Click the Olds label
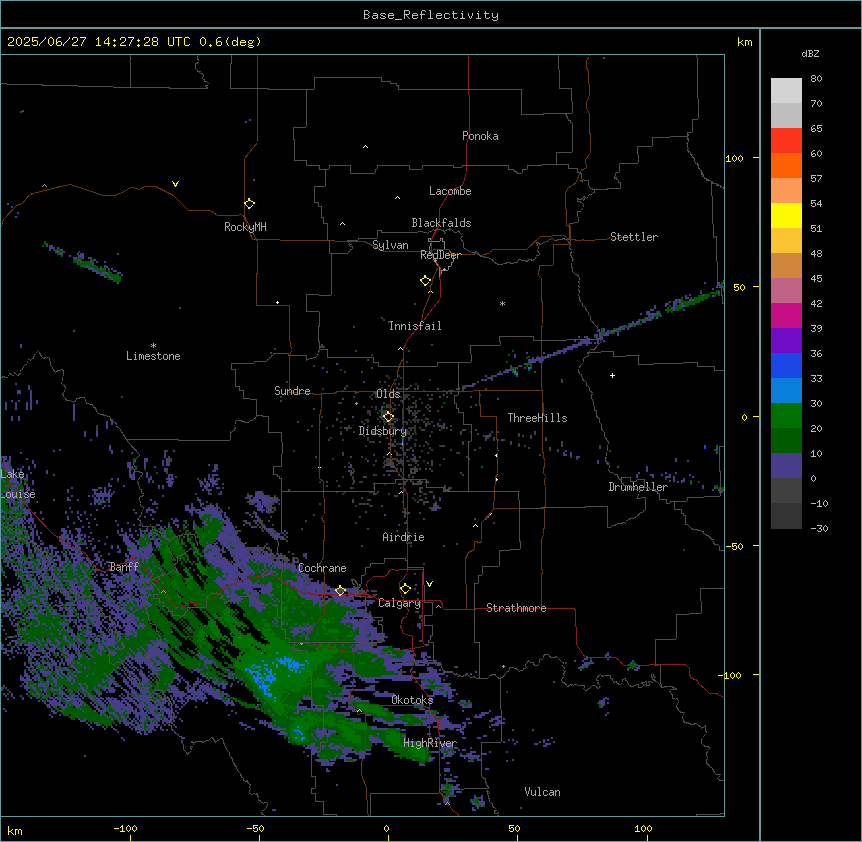 tap(388, 394)
